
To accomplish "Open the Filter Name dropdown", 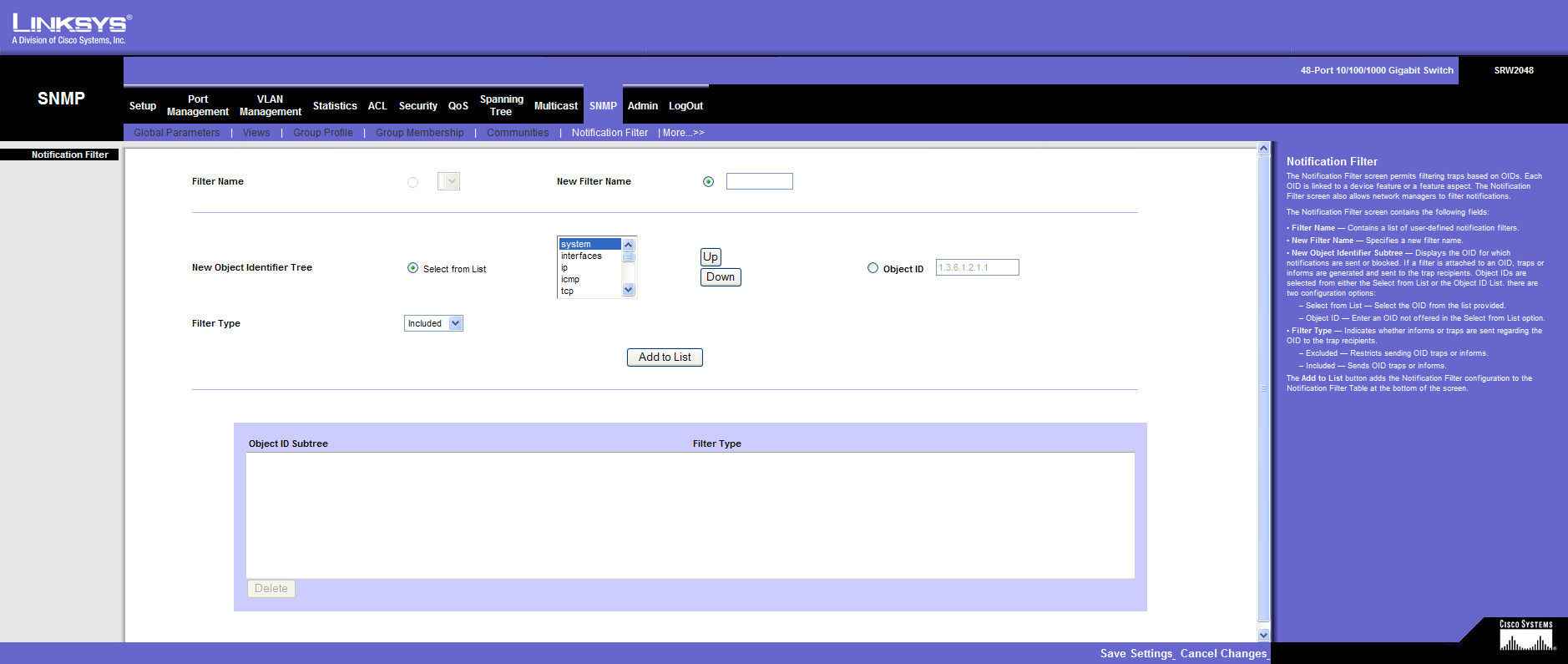I will point(449,181).
